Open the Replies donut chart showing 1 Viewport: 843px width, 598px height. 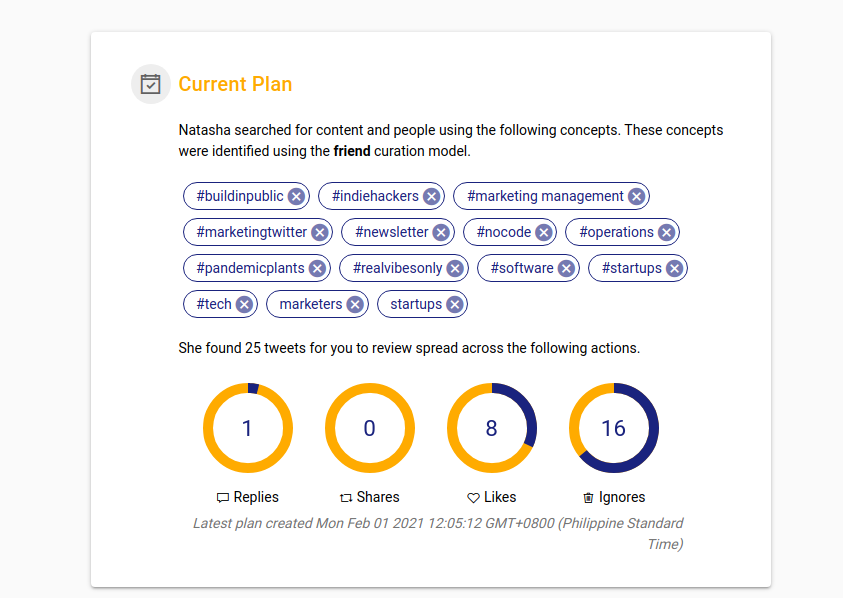[x=248, y=428]
